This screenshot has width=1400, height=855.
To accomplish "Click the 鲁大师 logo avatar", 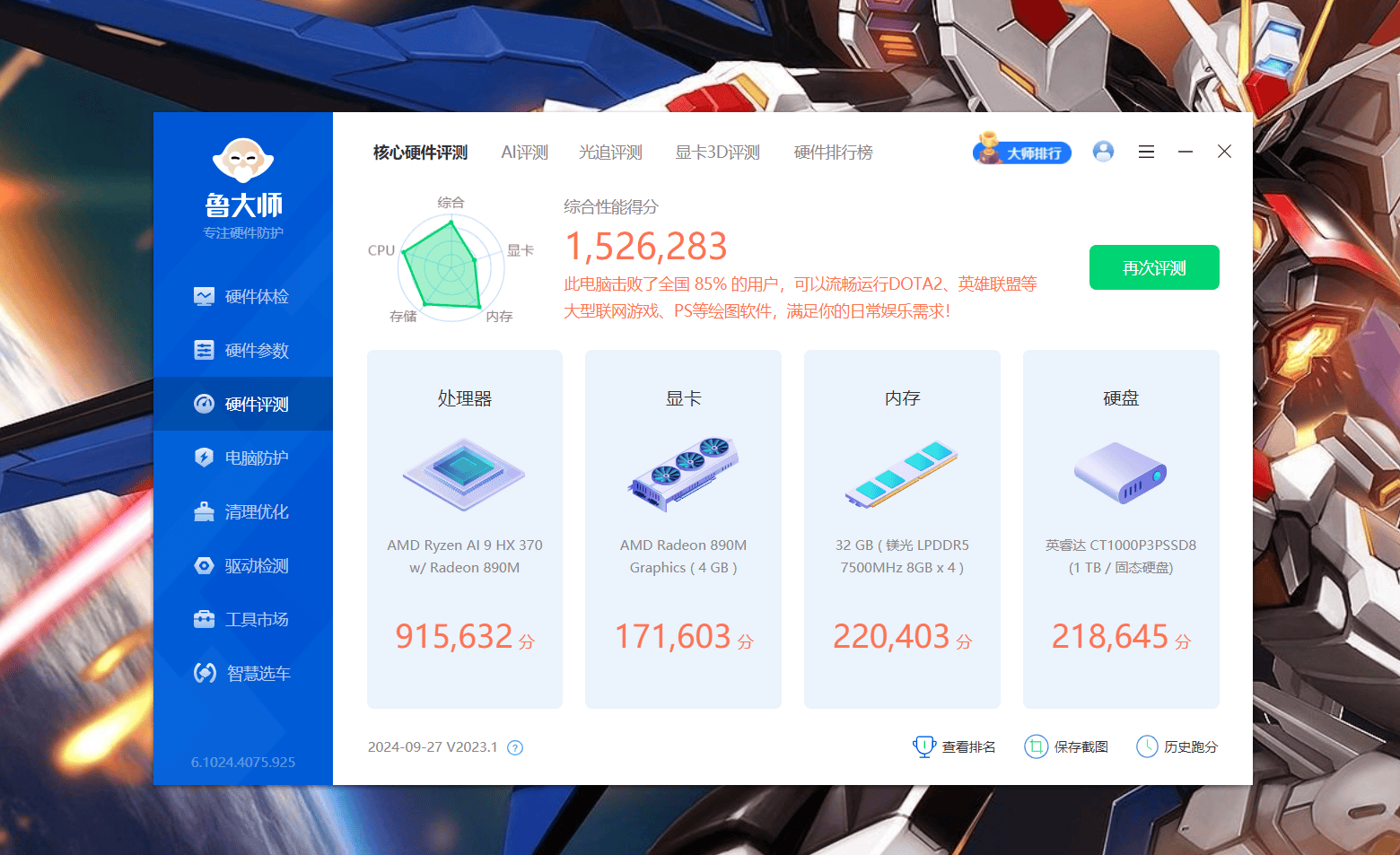I will 243,161.
